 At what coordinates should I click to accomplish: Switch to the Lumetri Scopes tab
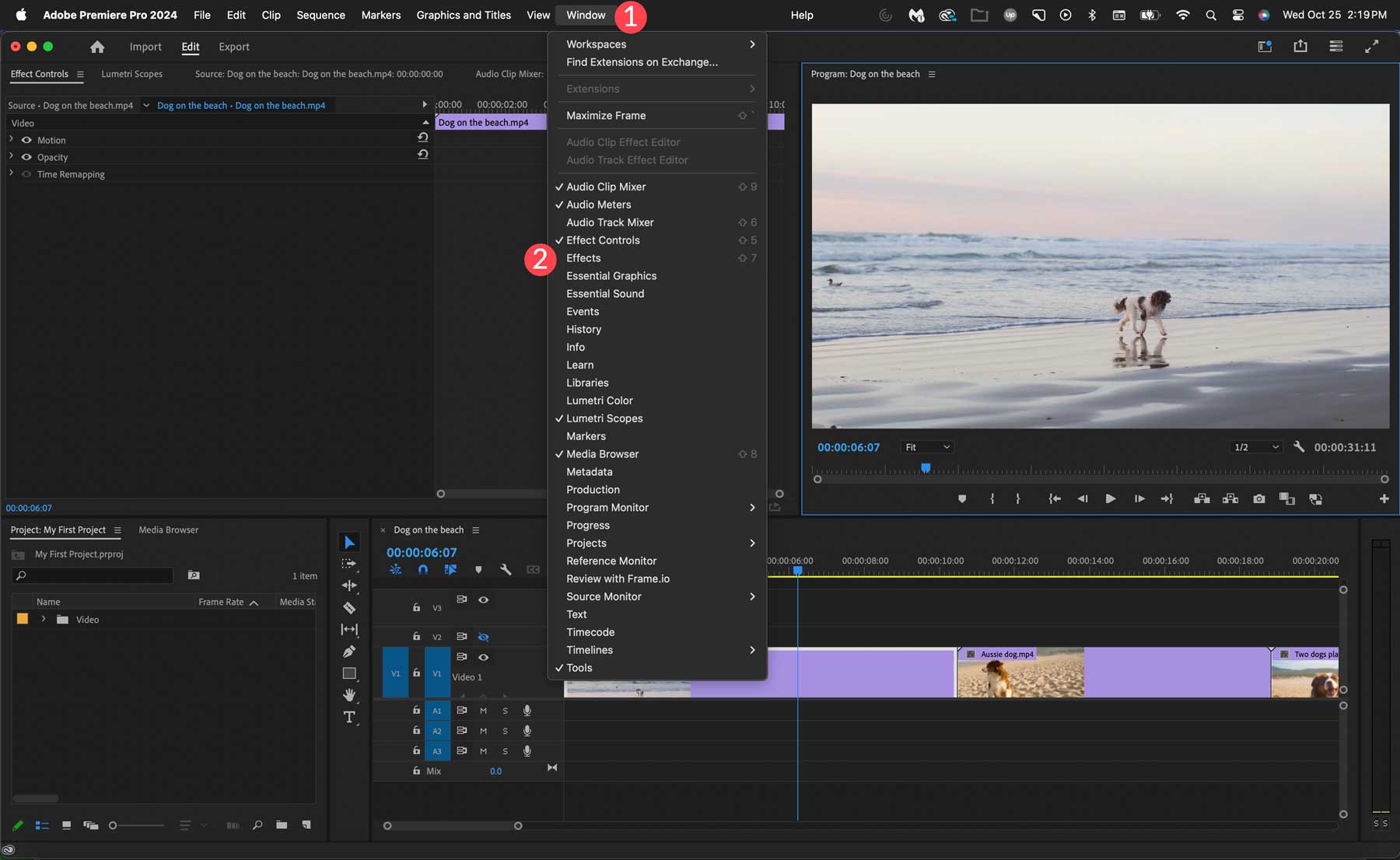pos(132,74)
